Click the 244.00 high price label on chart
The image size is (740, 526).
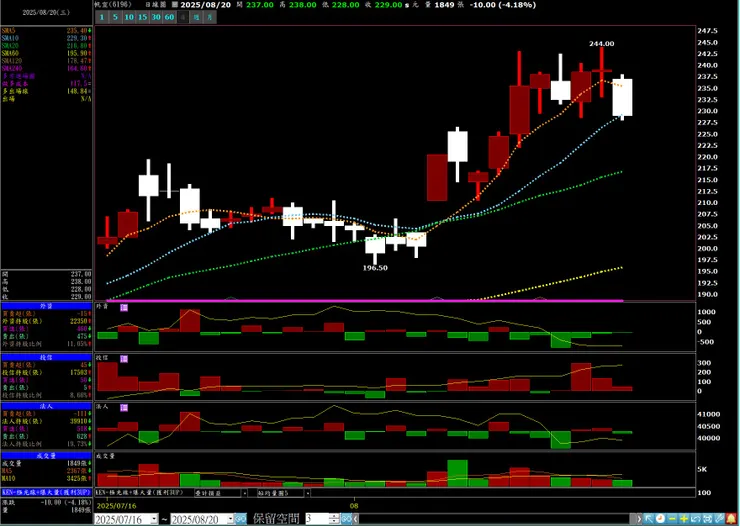click(x=602, y=43)
